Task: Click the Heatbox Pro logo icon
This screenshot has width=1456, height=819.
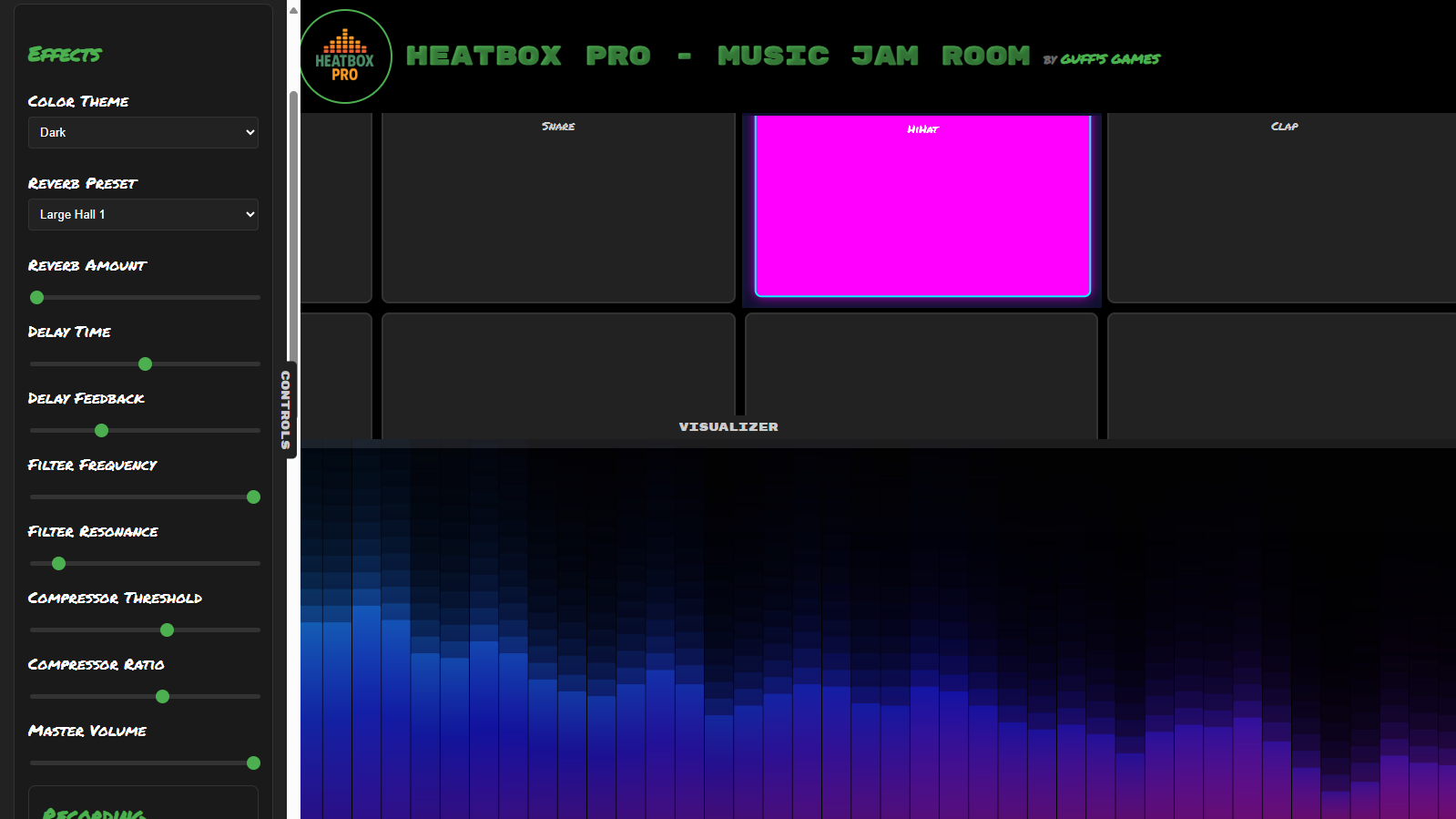Action: click(346, 56)
